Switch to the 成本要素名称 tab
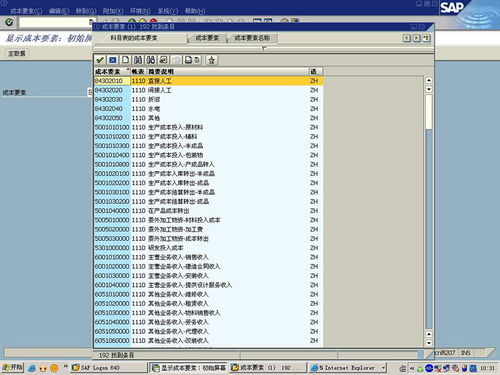Screen dimensions: 500x375 pyautogui.click(x=252, y=38)
